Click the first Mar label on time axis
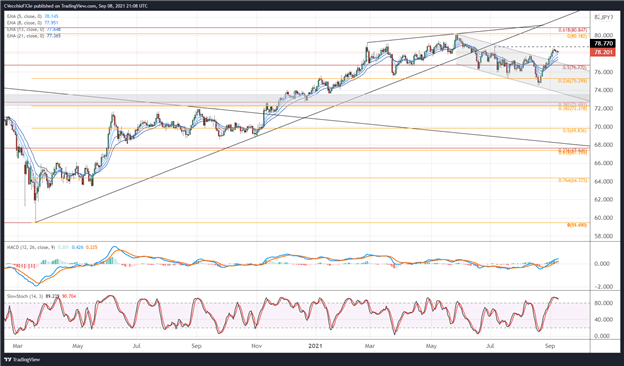This screenshot has height=366, width=624. [17, 346]
